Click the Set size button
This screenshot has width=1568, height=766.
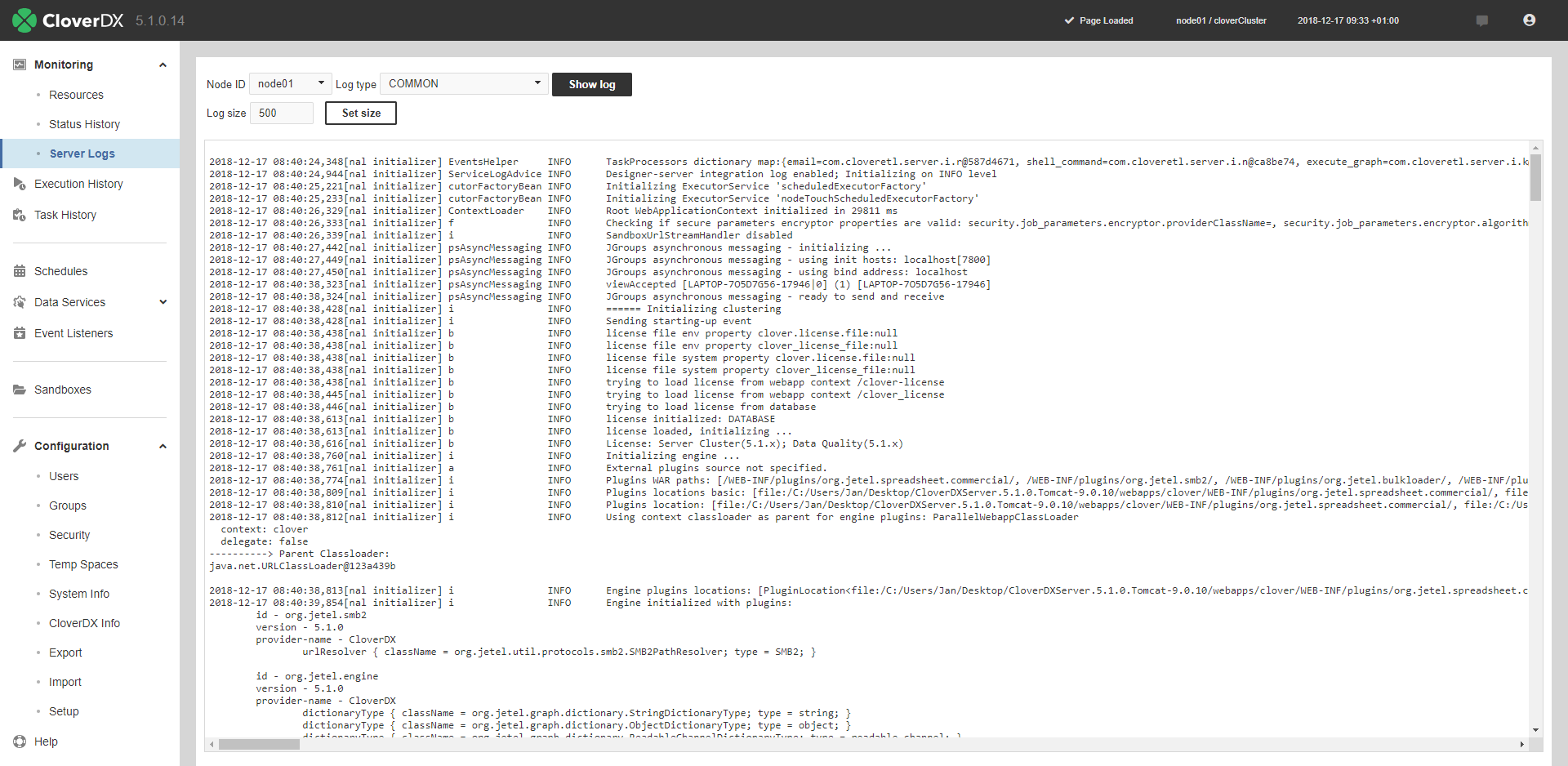tap(361, 113)
